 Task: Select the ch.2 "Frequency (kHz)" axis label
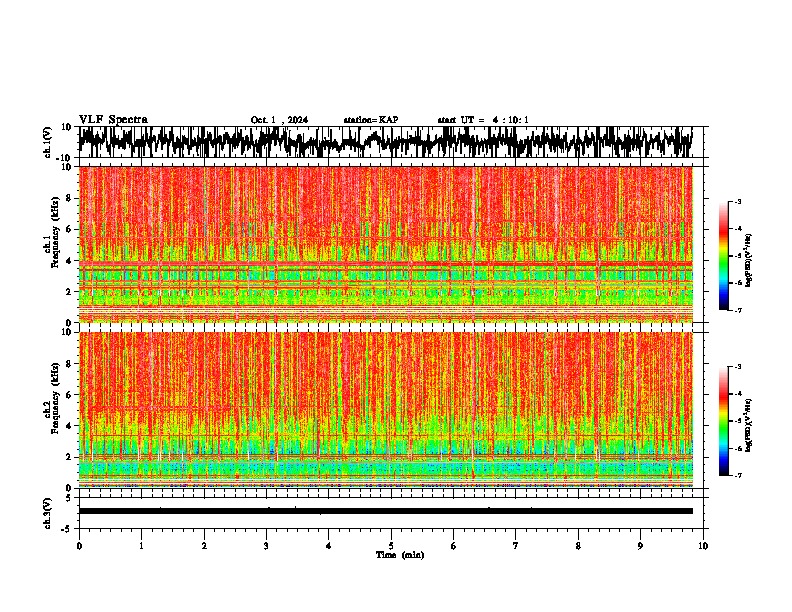point(55,398)
